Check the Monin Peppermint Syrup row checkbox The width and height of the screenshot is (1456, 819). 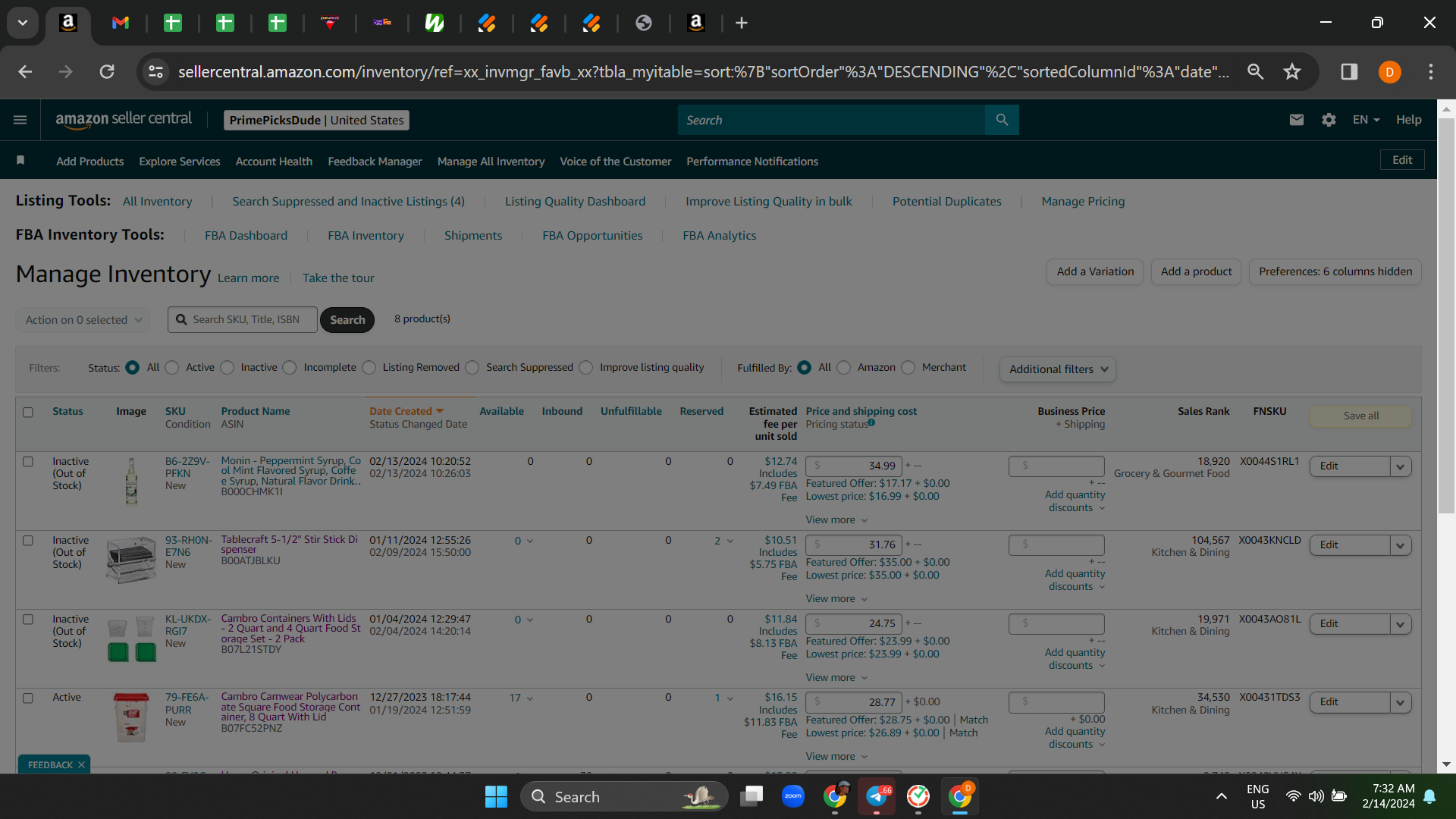(x=28, y=462)
